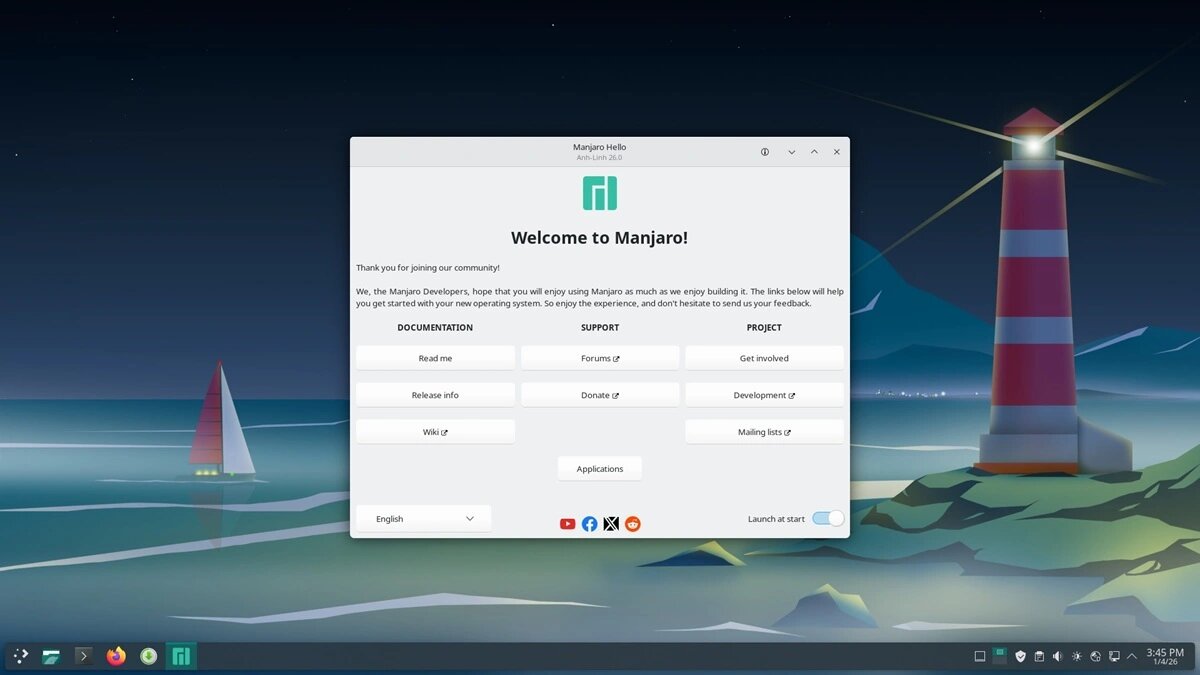
Task: Open the Forums link button
Action: coord(600,358)
